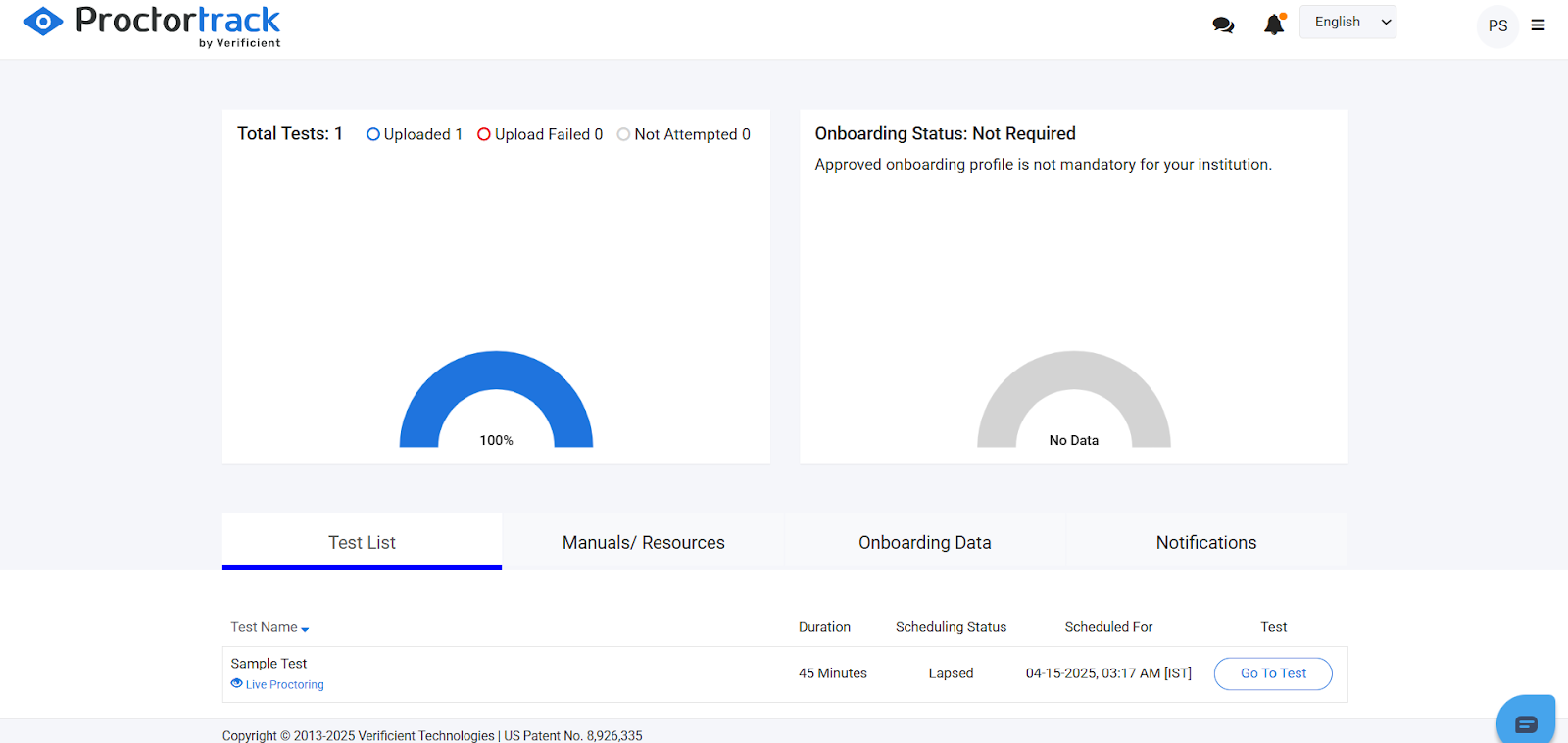Click the Lapsed scheduling status
Viewport: 1568px width, 743px height.
click(951, 673)
